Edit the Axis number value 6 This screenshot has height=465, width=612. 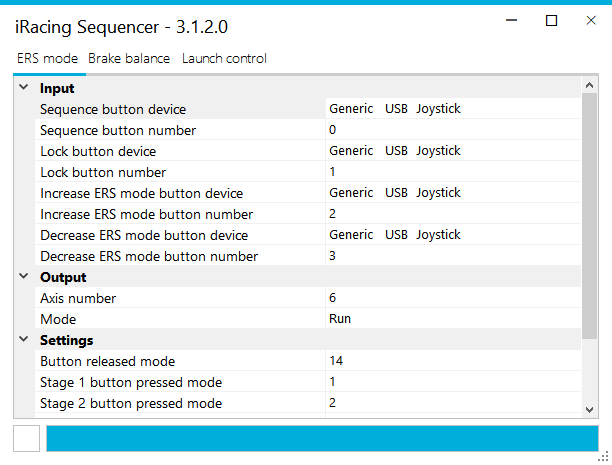point(453,298)
